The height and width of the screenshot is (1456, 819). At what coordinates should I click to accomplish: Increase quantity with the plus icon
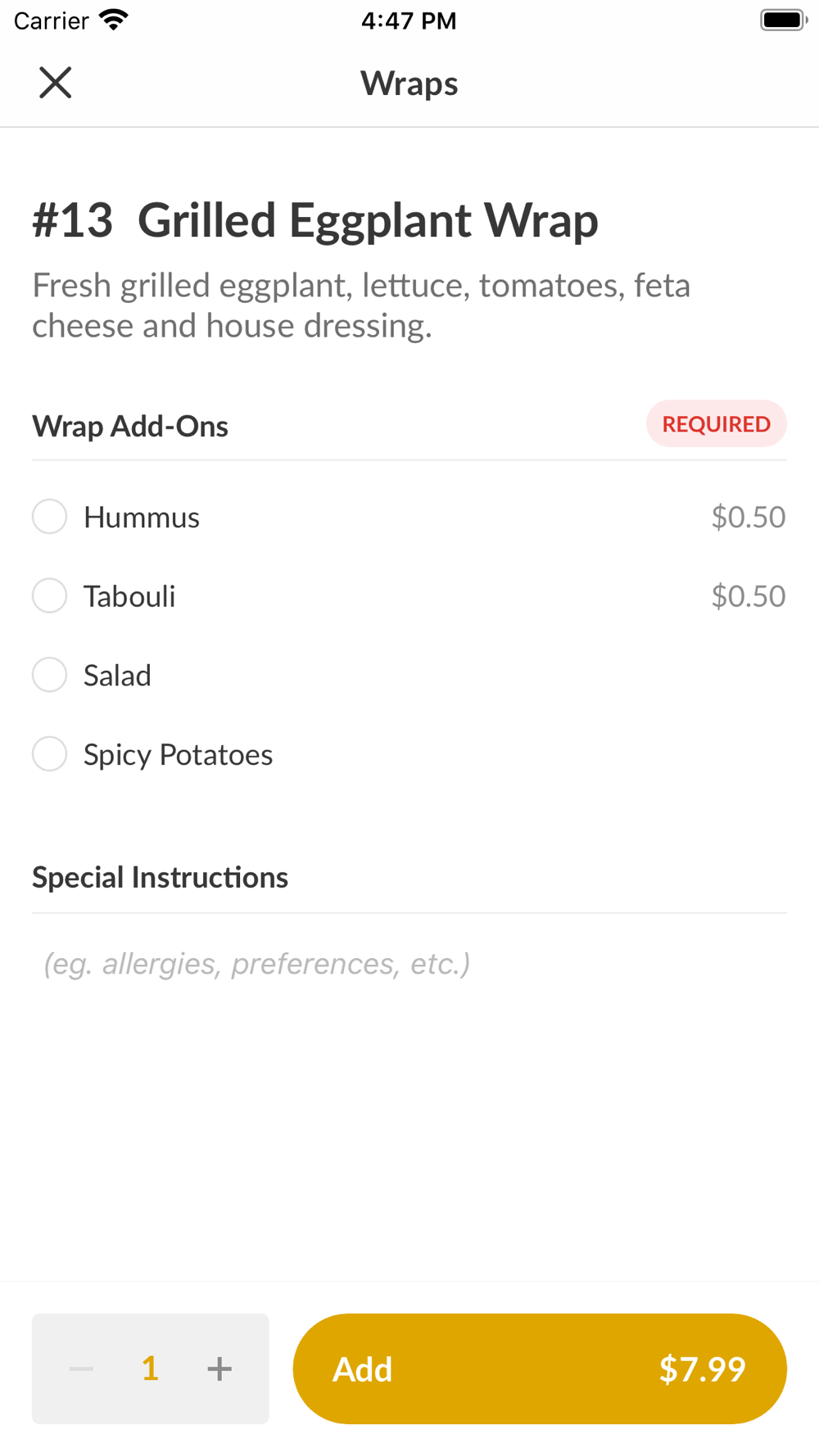point(219,1368)
